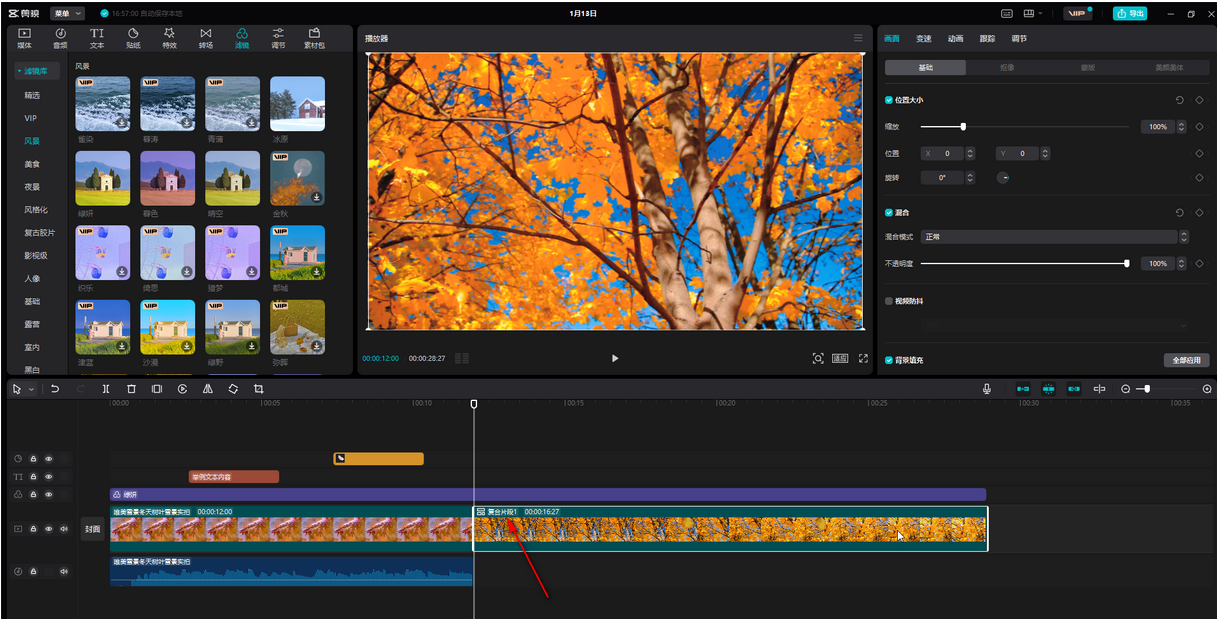Click the undo arrow in the timeline toolbar
The width and height of the screenshot is (1217, 619).
click(55, 389)
